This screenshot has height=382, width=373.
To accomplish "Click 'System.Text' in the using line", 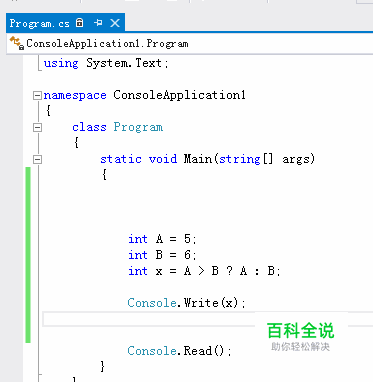I will click(124, 63).
